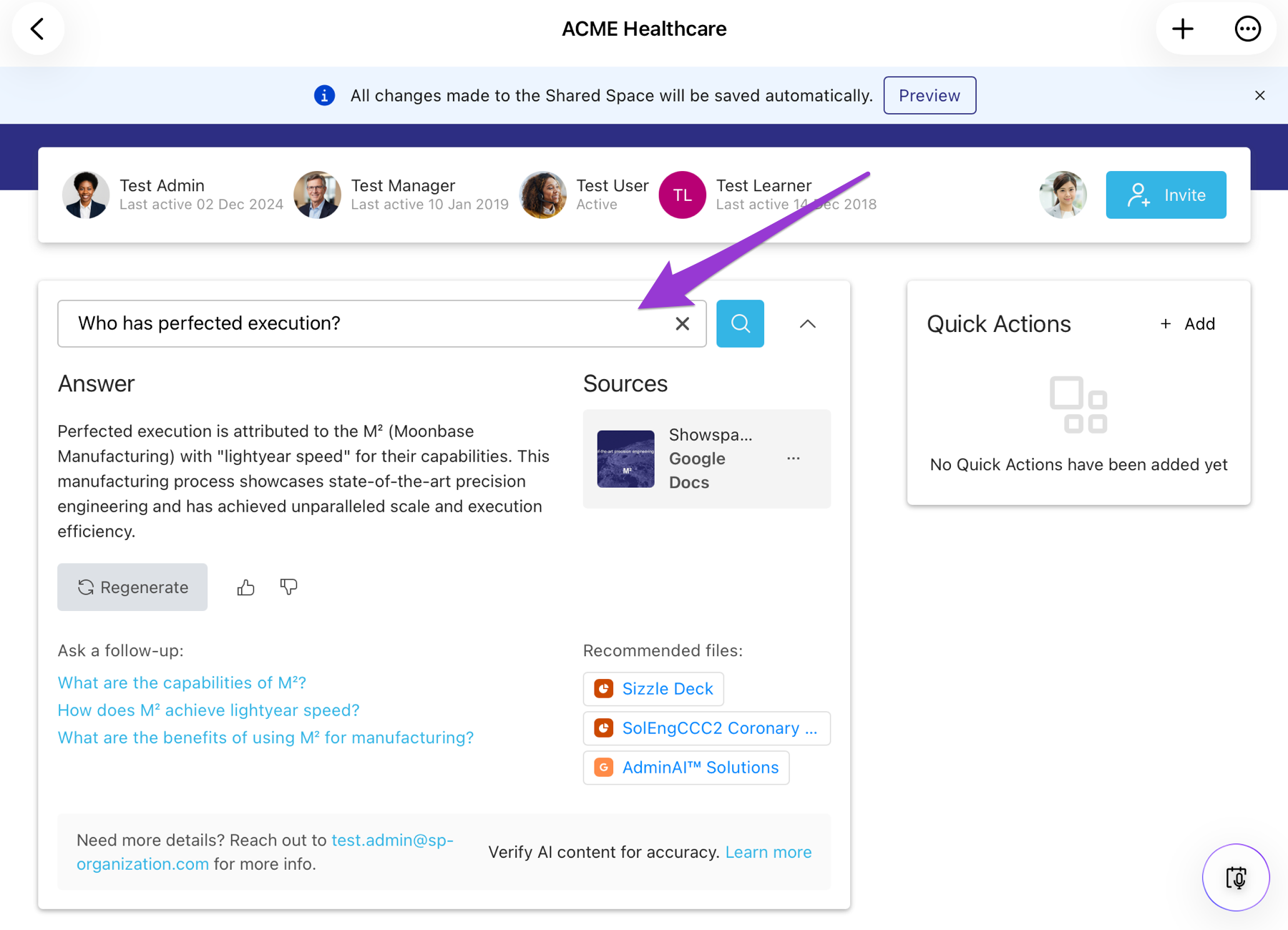Click the Quick Actions heading

click(998, 323)
